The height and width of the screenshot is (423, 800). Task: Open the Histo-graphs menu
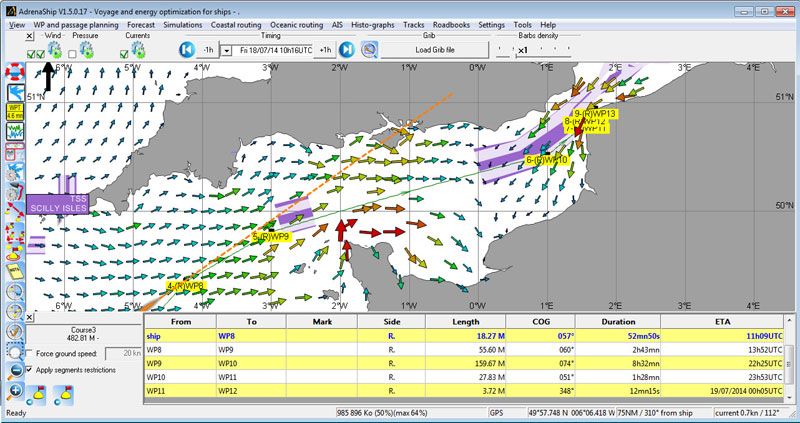click(373, 25)
